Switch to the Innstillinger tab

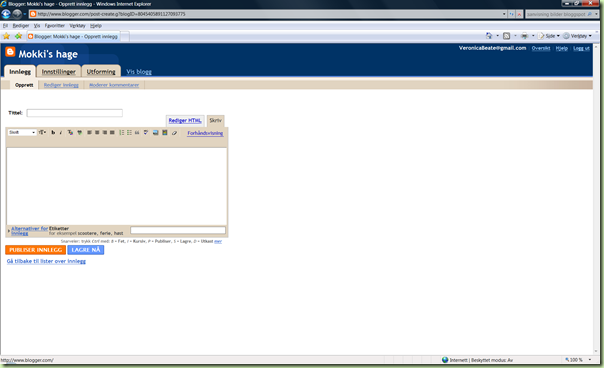pos(59,72)
